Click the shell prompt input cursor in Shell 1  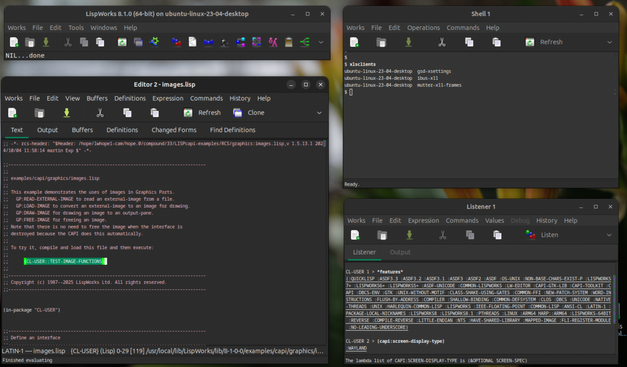click(x=351, y=92)
